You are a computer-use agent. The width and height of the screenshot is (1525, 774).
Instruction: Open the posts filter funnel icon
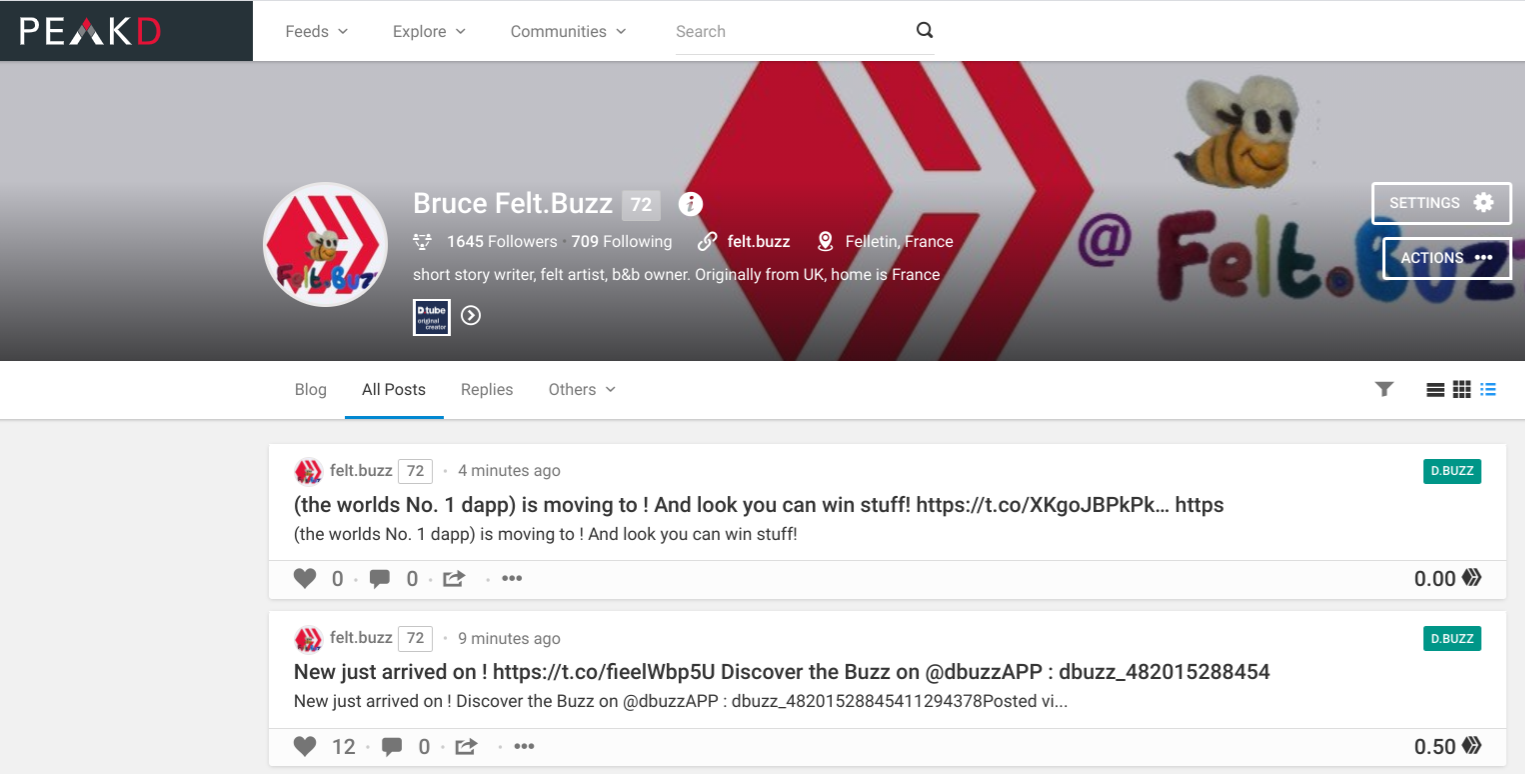[x=1384, y=389]
